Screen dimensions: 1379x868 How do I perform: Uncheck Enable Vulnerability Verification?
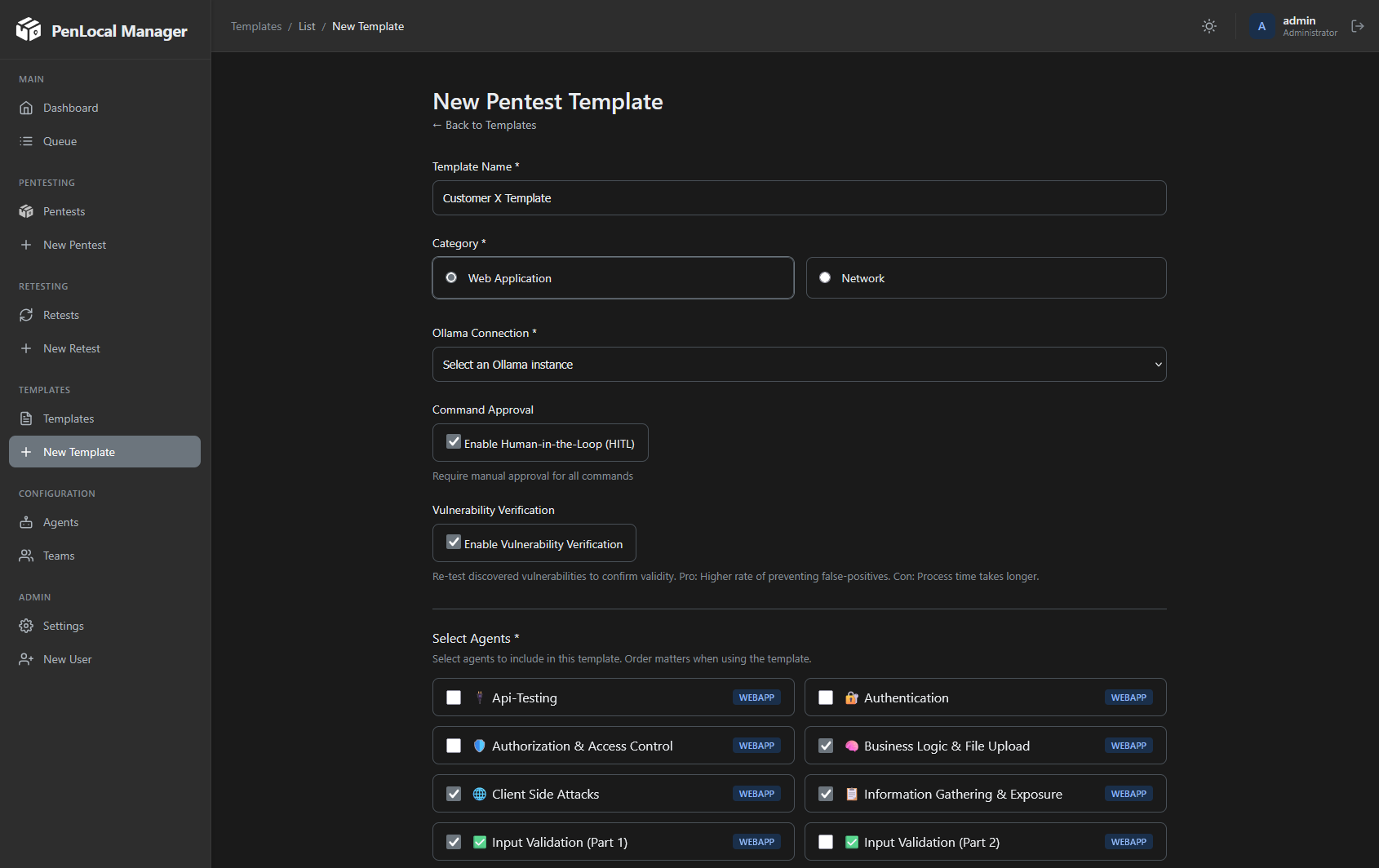(454, 542)
